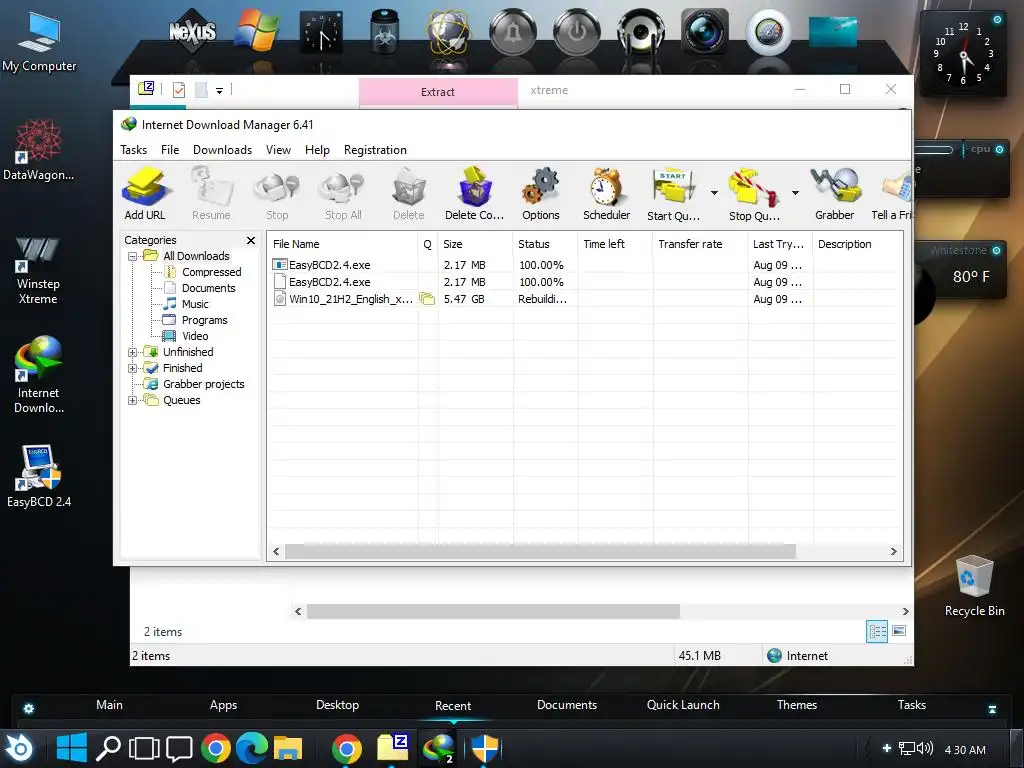This screenshot has width=1024, height=768.
Task: Click the Nexus dock logo icon
Action: click(x=192, y=31)
